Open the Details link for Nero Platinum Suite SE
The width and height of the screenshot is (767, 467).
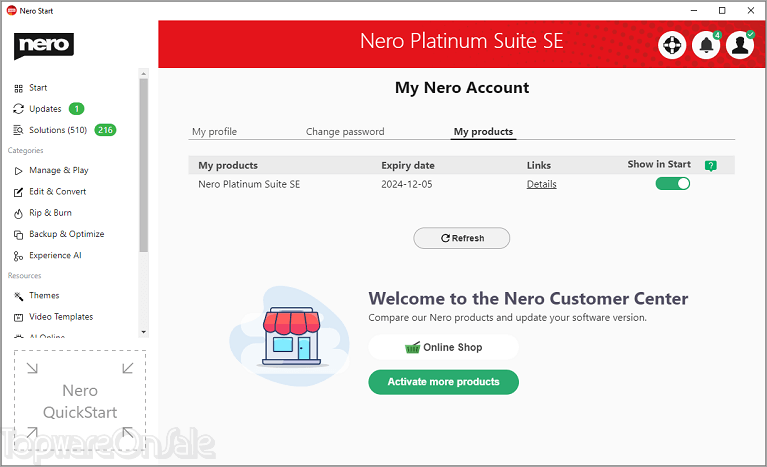coord(541,184)
